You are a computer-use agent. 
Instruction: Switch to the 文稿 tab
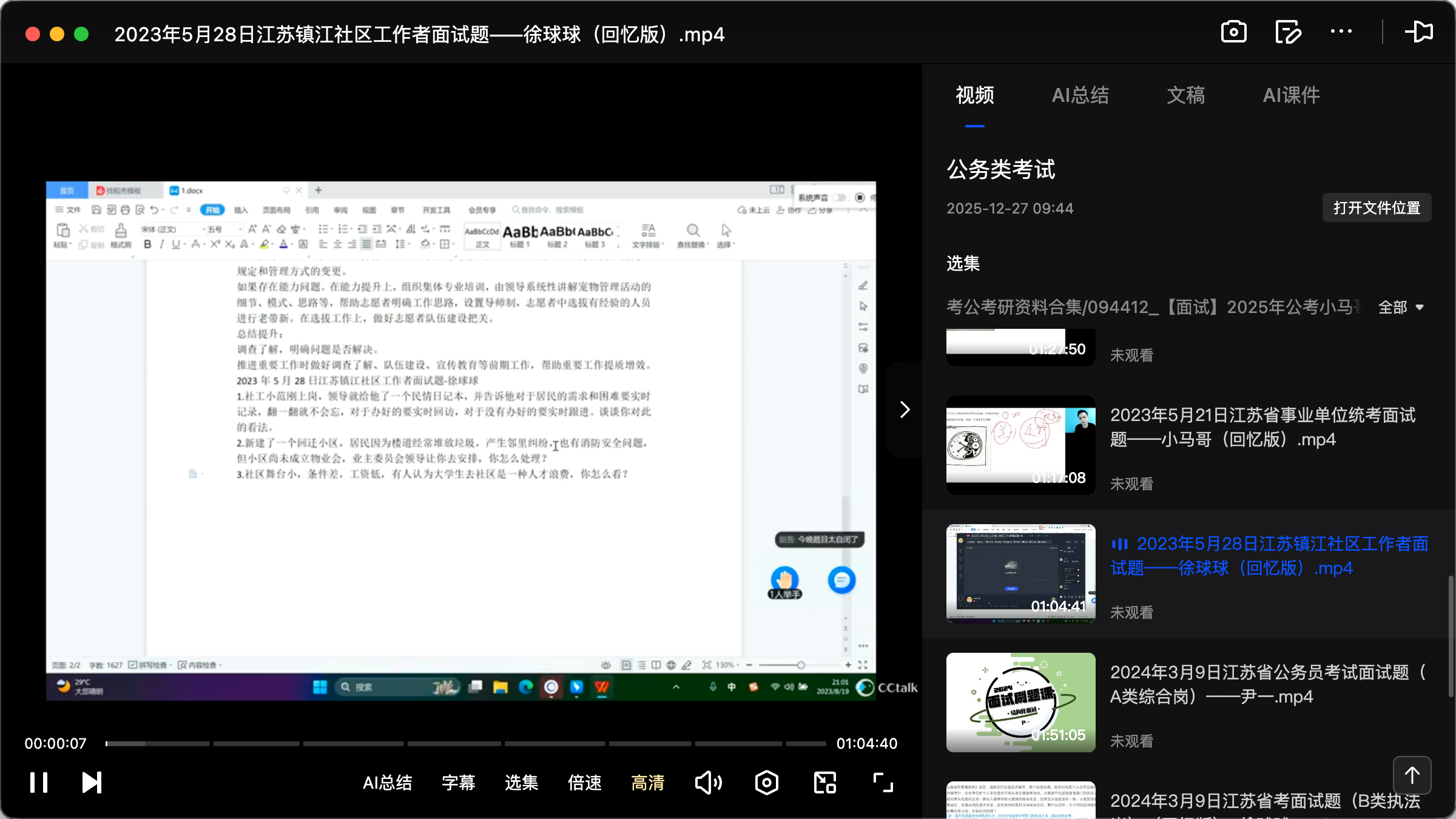(x=1185, y=95)
